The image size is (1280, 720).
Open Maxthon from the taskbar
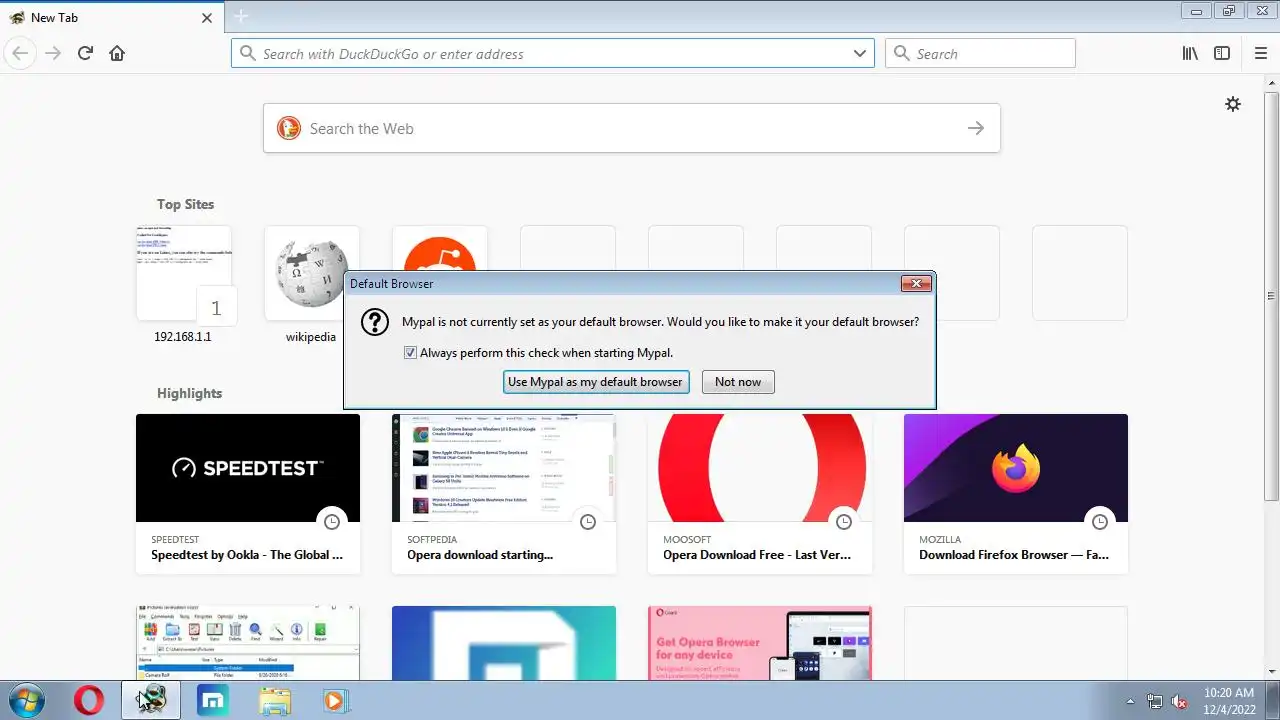(212, 700)
